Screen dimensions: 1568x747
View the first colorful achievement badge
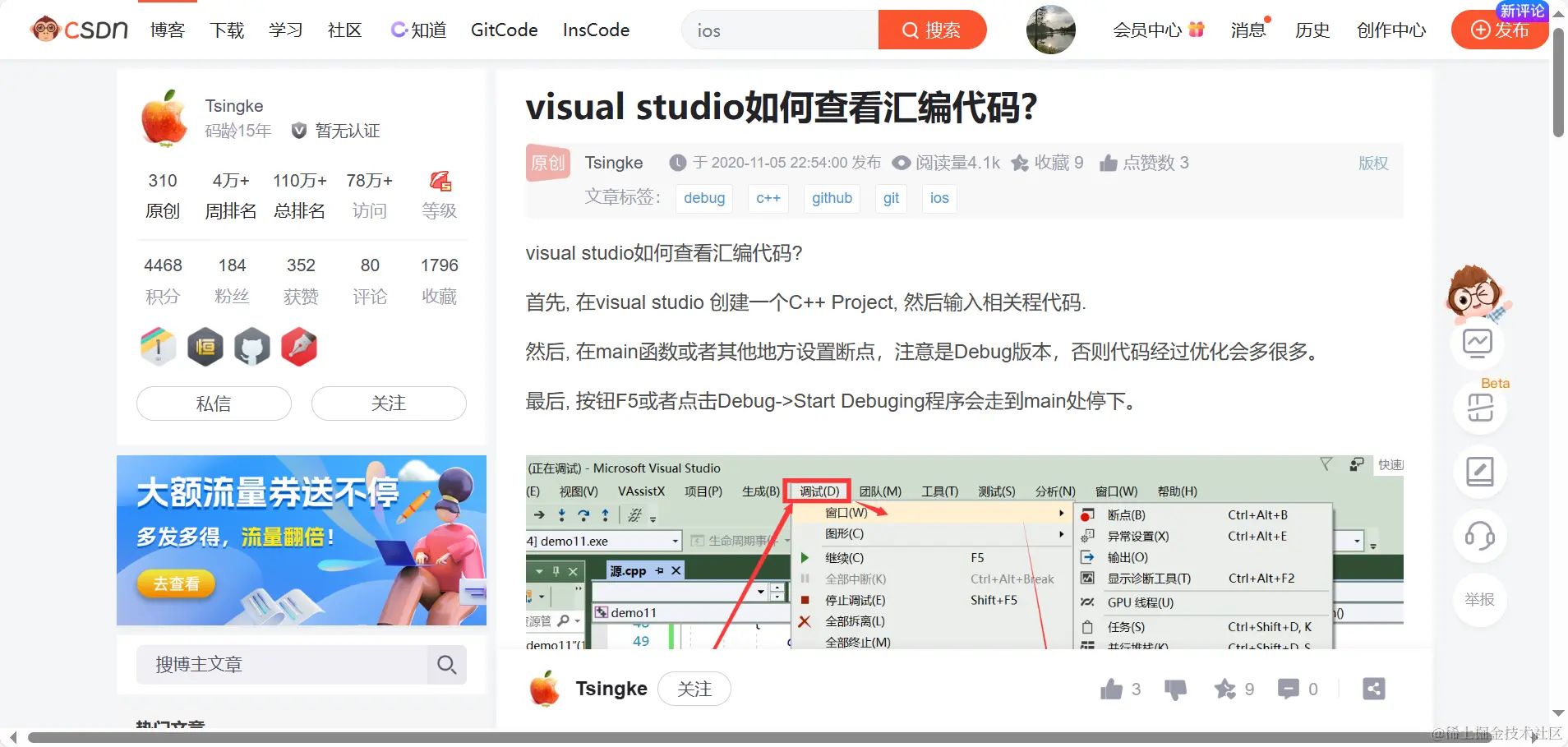click(159, 347)
